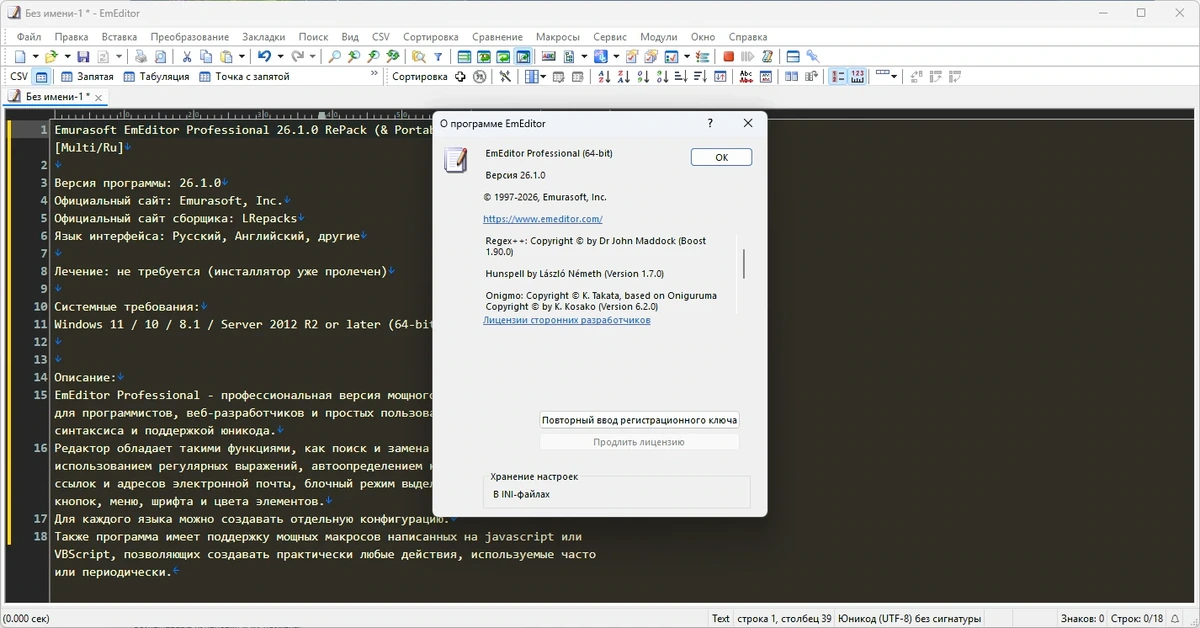Click the Сортировка label button
The width and height of the screenshot is (1200, 628).
coord(420,77)
